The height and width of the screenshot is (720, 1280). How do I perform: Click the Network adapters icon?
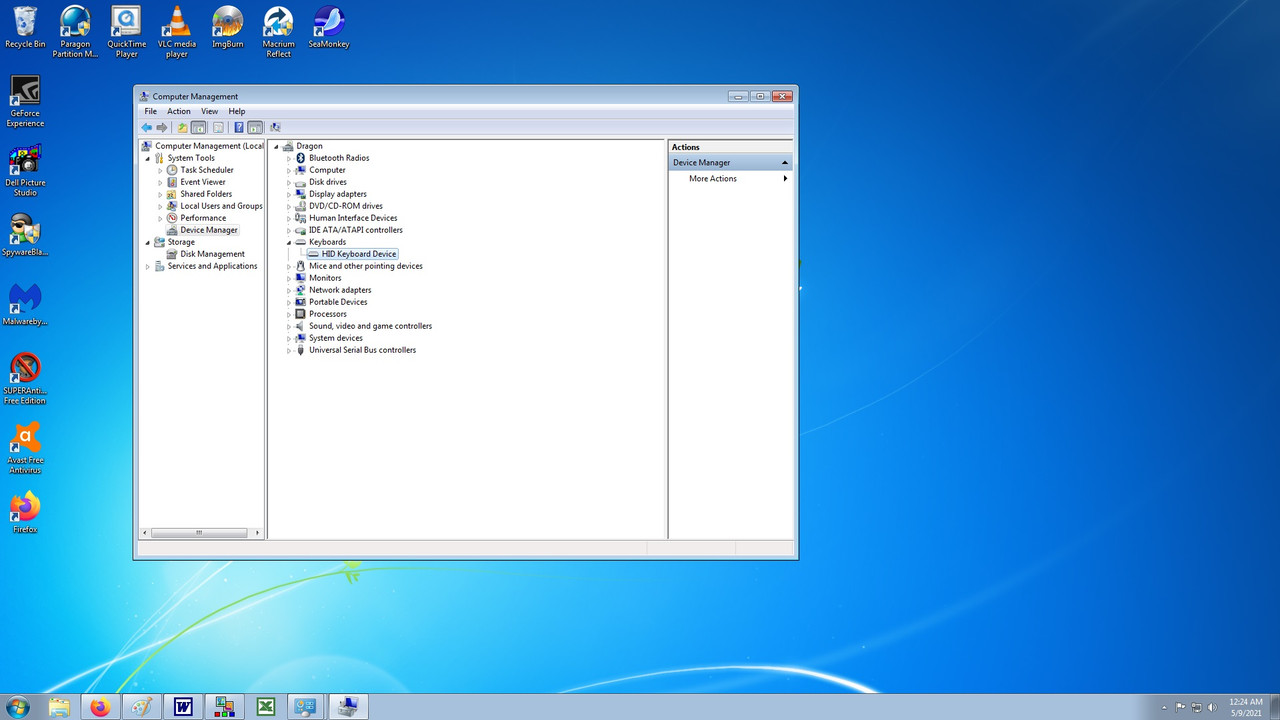pyautogui.click(x=300, y=290)
